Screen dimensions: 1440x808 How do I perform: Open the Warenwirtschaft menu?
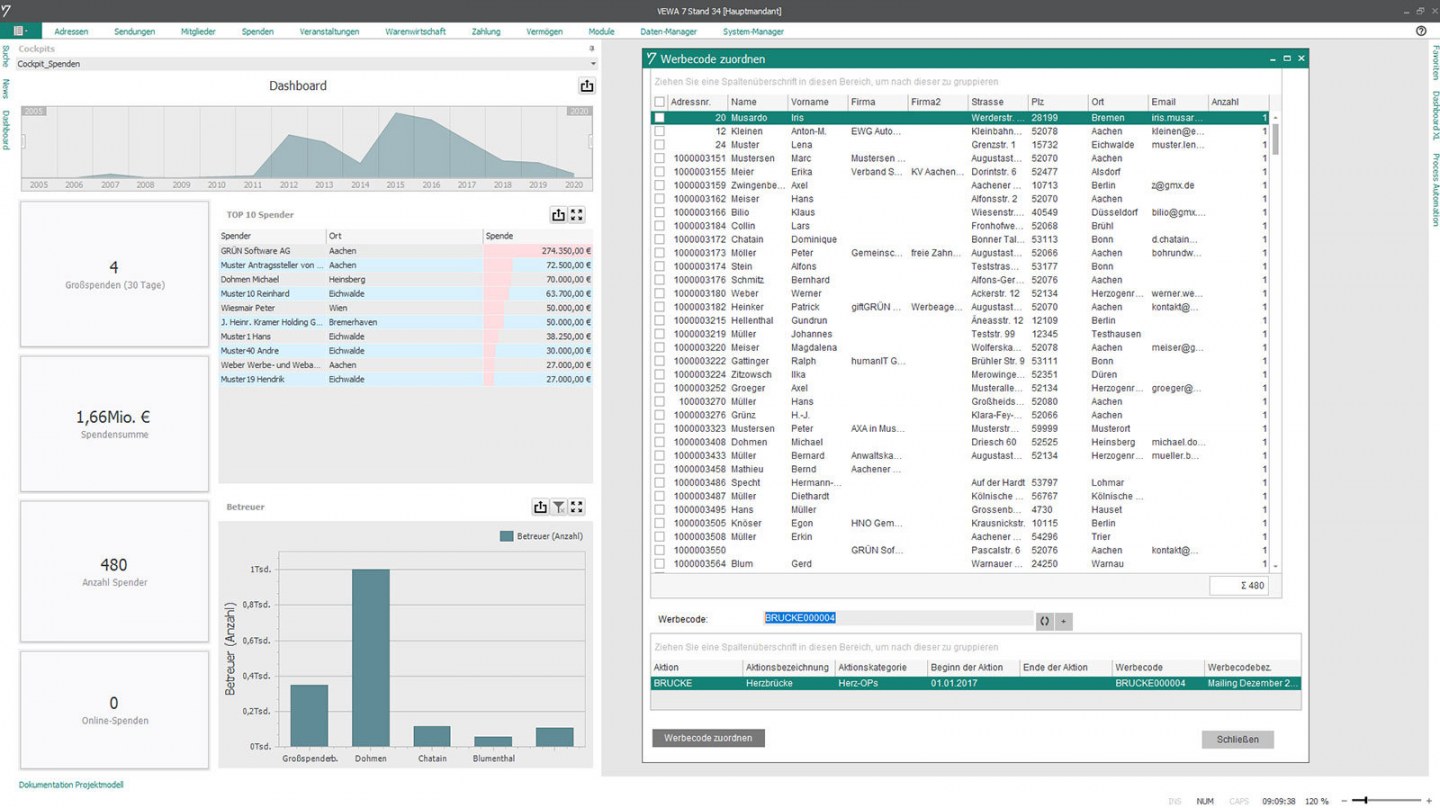[x=415, y=32]
